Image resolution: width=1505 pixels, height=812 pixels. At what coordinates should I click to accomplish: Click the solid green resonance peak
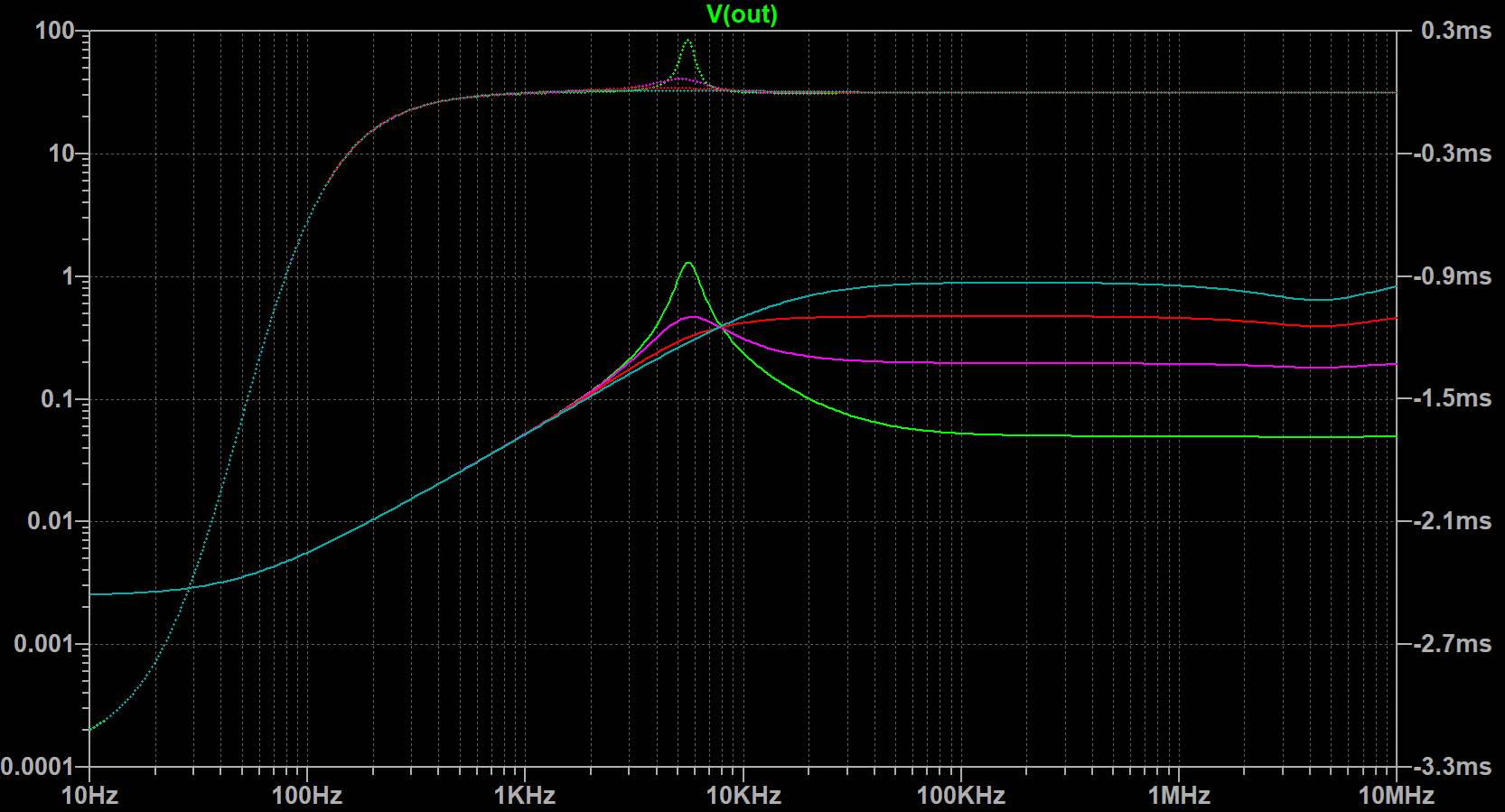688,264
